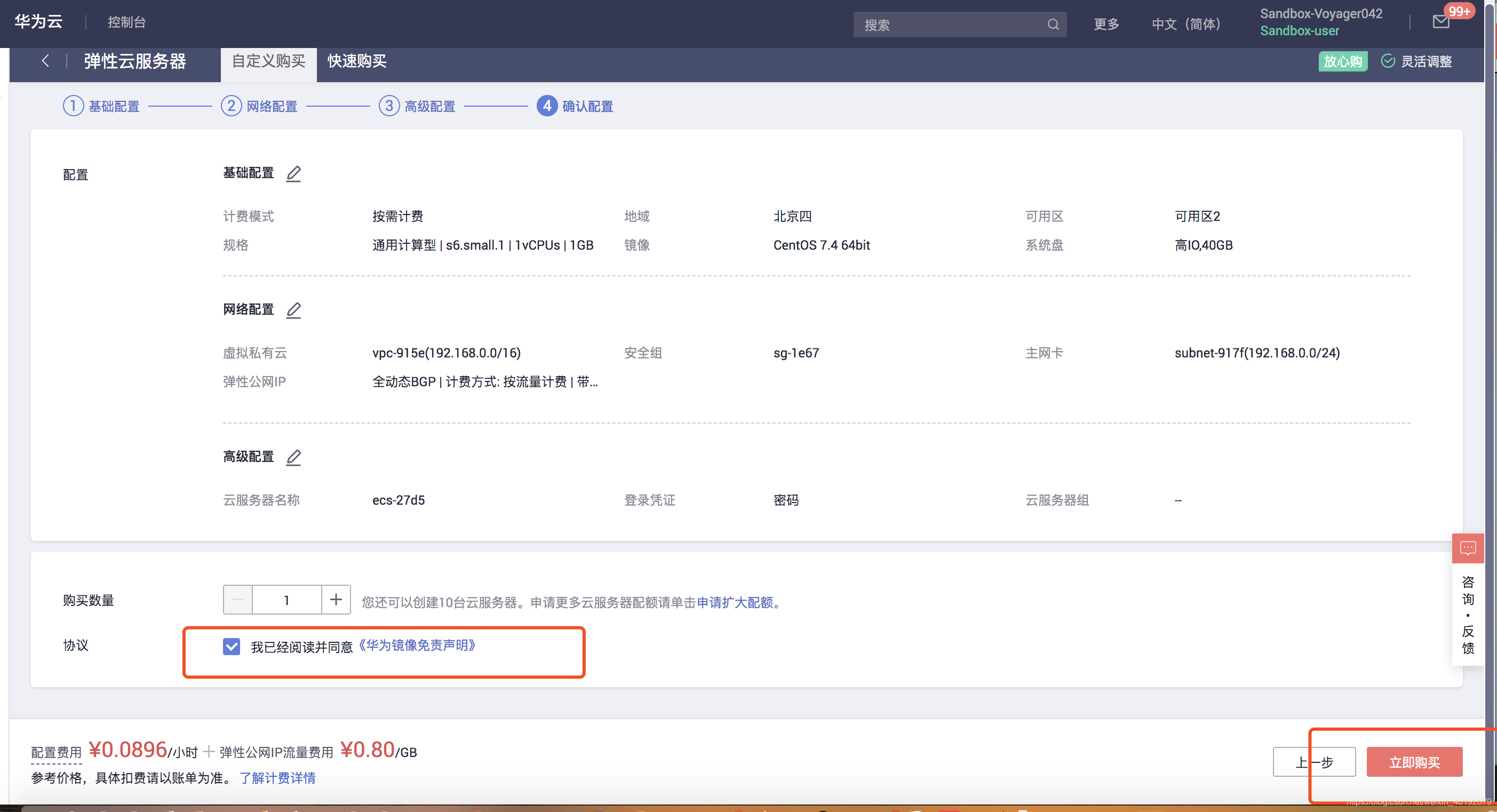Open the 中文（简体） language selector
The height and width of the screenshot is (812, 1497).
[1186, 25]
